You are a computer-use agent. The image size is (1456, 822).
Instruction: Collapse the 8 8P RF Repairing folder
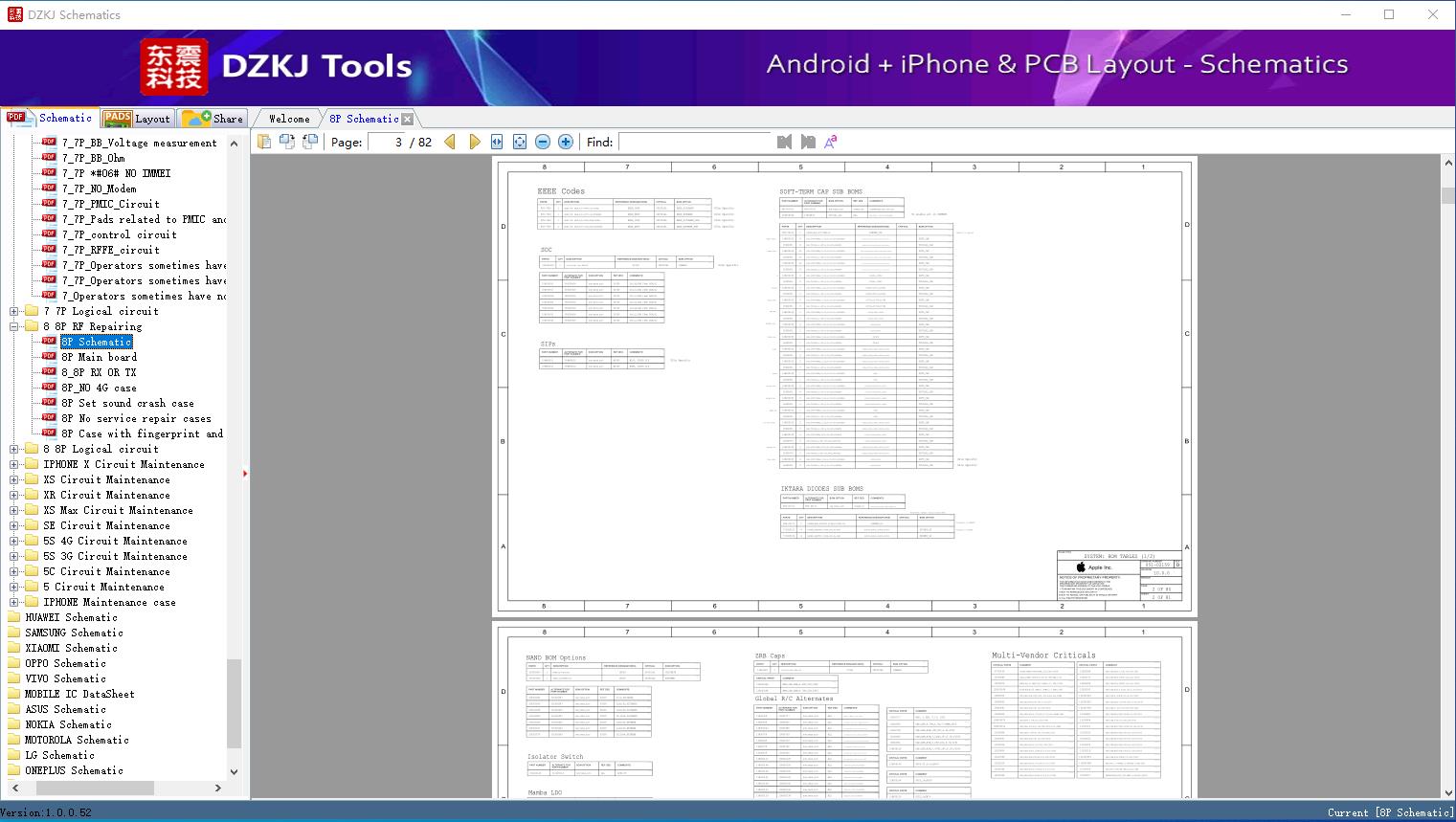13,326
